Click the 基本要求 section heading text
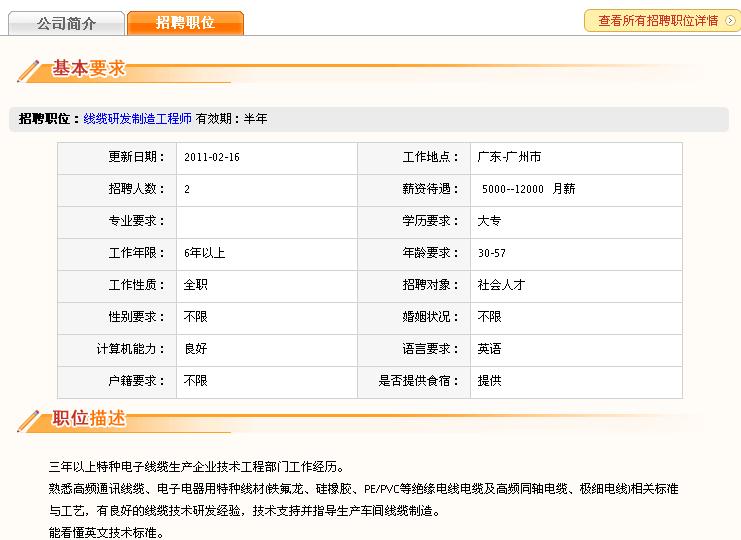 coord(89,69)
